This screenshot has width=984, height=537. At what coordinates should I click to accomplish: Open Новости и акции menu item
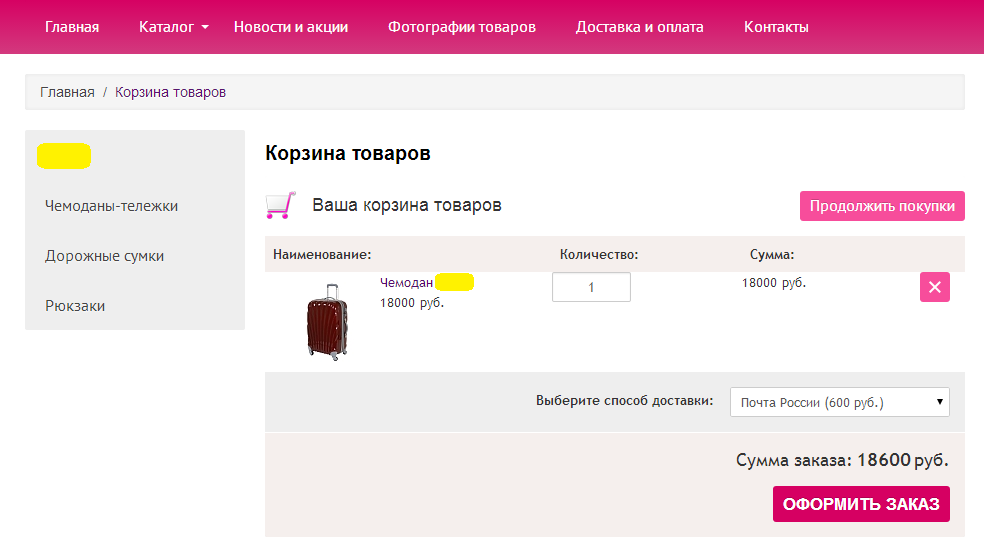tap(291, 27)
